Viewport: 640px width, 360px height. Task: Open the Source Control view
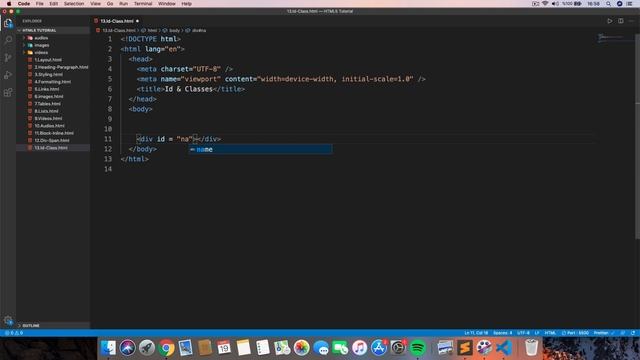pyautogui.click(x=8, y=58)
